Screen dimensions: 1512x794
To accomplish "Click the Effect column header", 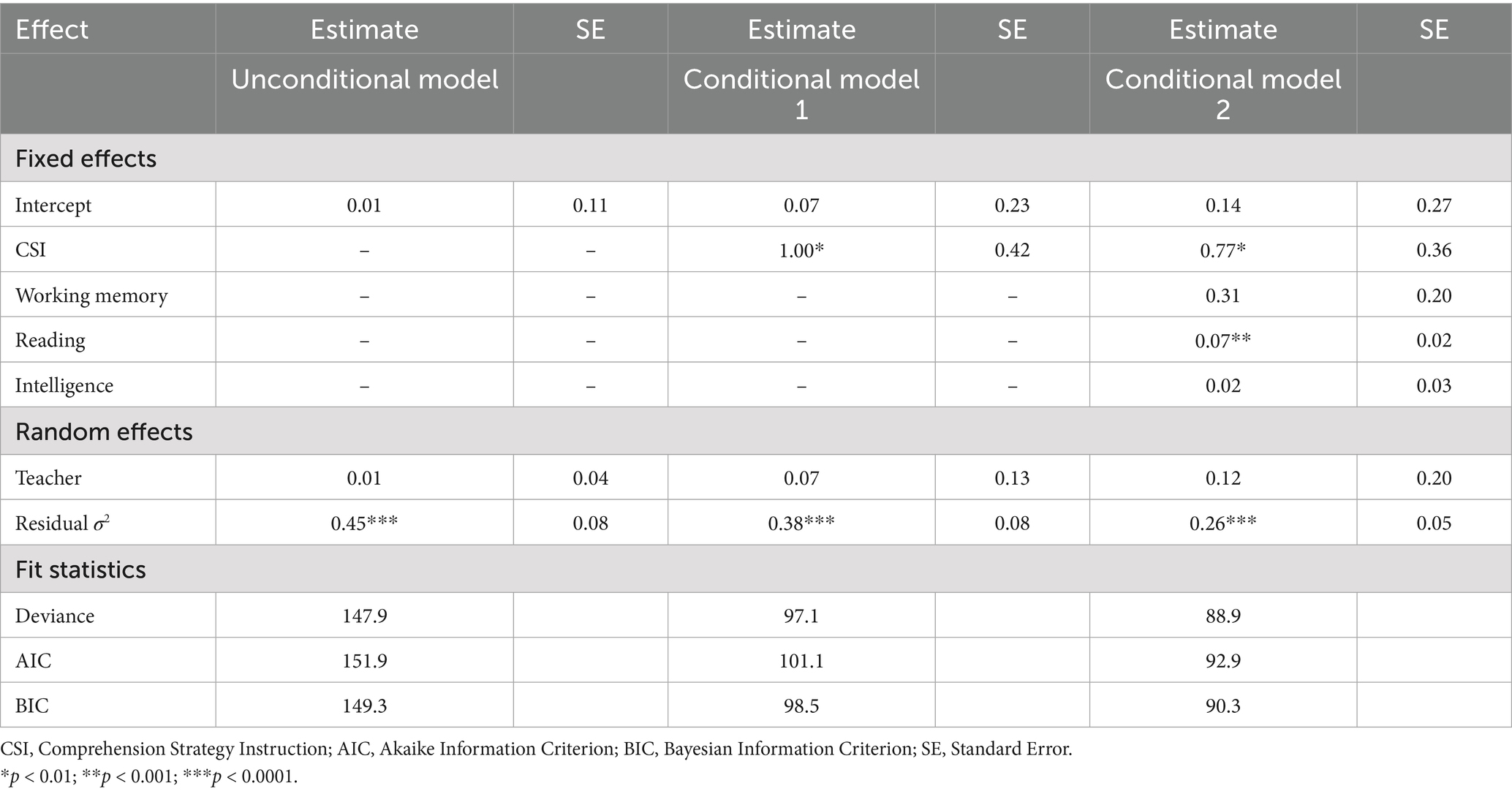I will click(x=52, y=29).
